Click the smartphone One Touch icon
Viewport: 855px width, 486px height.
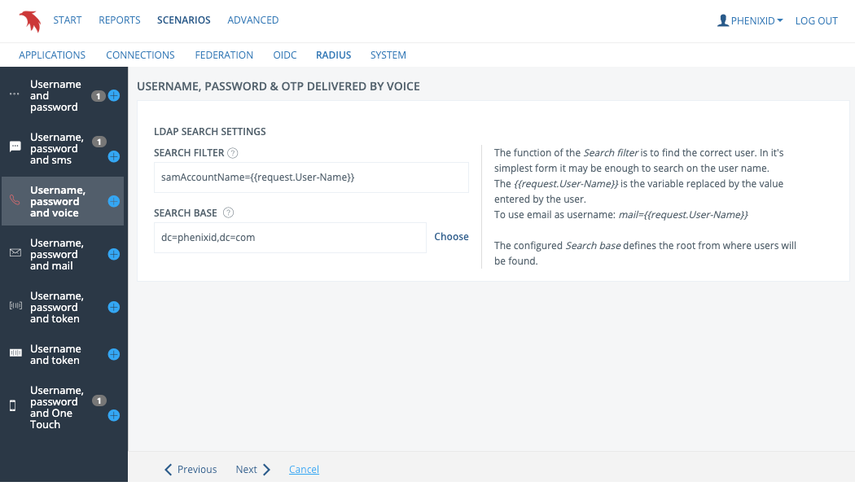[x=13, y=406]
